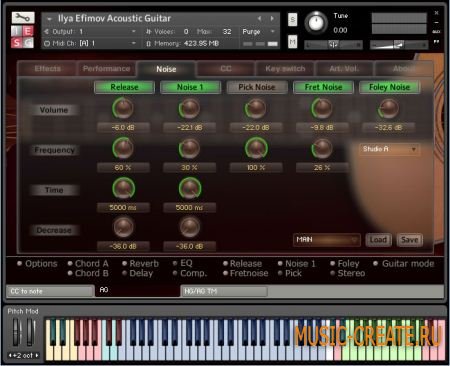Adjust Release frequency knob
The image size is (450, 366).
123,148
